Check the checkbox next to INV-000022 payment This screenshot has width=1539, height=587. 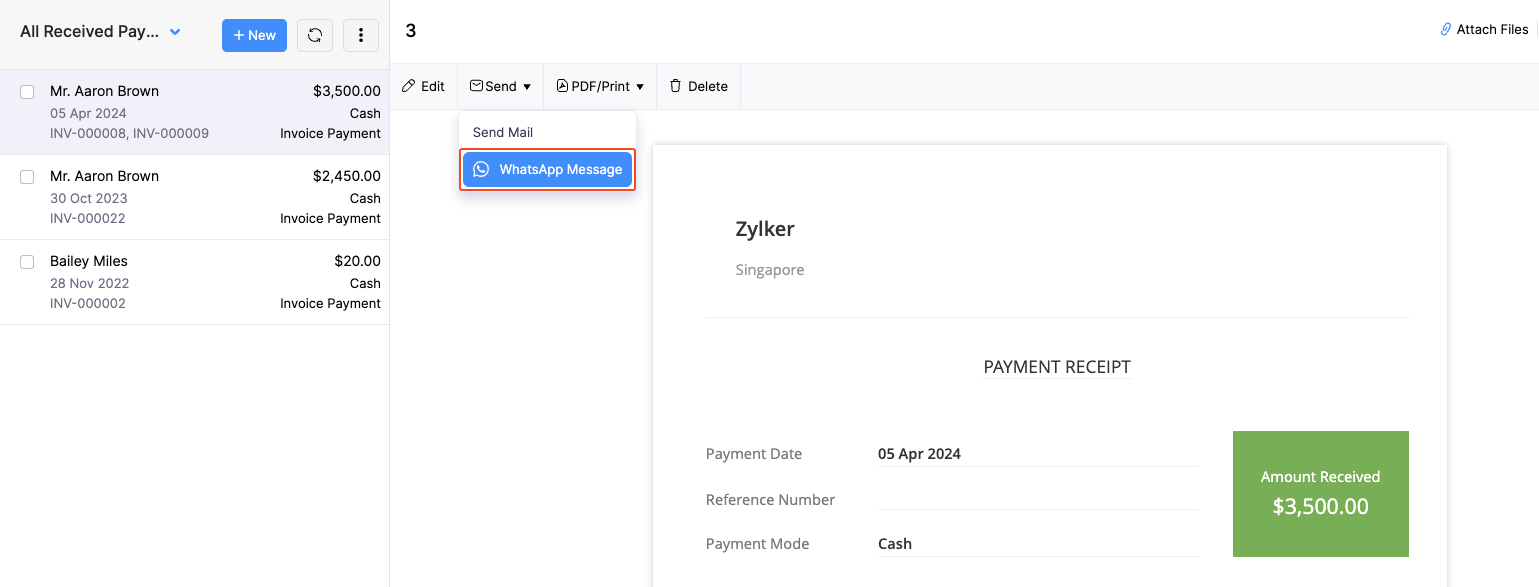point(27,176)
